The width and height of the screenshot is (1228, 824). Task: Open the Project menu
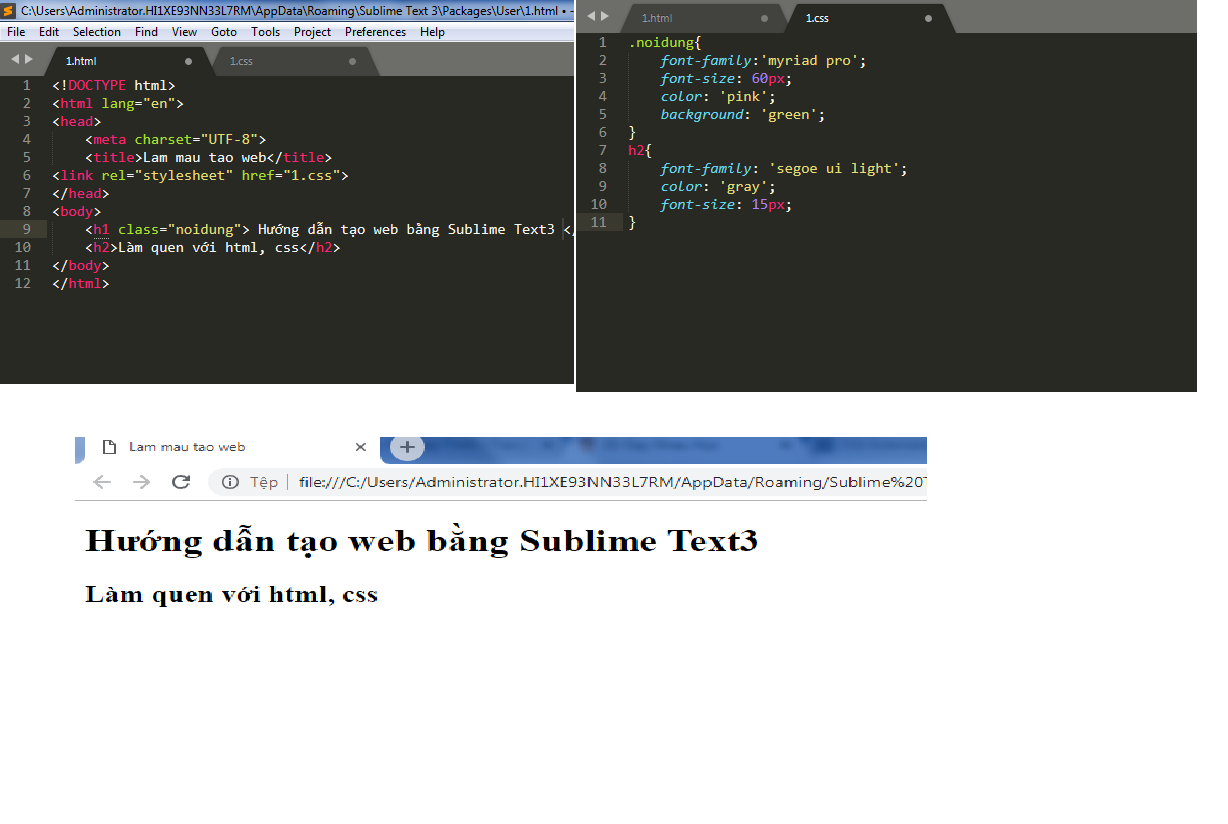(x=313, y=32)
